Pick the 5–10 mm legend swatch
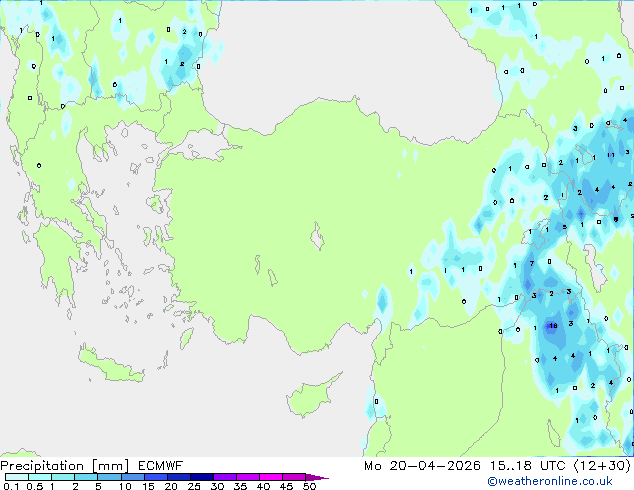 point(109,477)
